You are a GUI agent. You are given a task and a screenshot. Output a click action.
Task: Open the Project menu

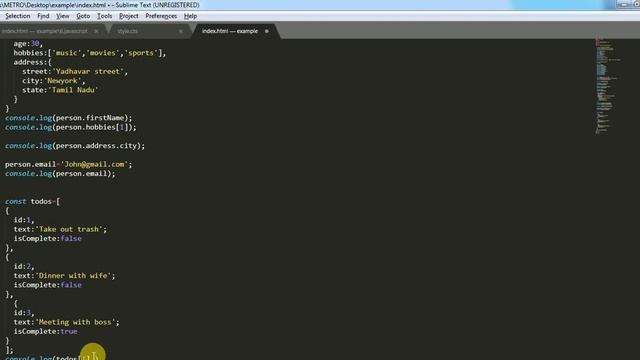(x=129, y=16)
